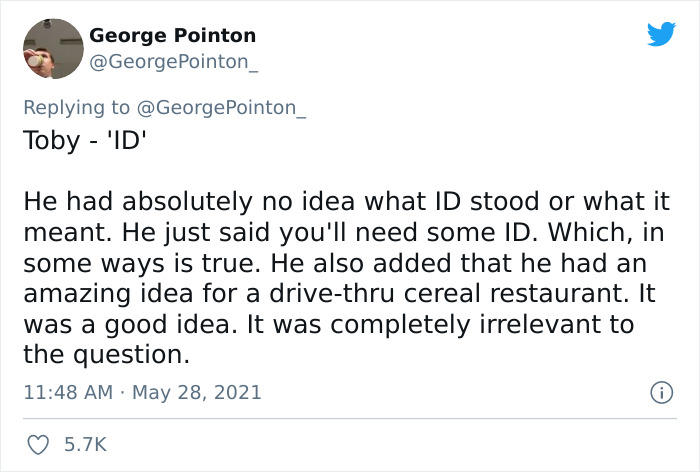Click the Twitter bird logo
Image resolution: width=700 pixels, height=472 pixels.
click(x=661, y=35)
